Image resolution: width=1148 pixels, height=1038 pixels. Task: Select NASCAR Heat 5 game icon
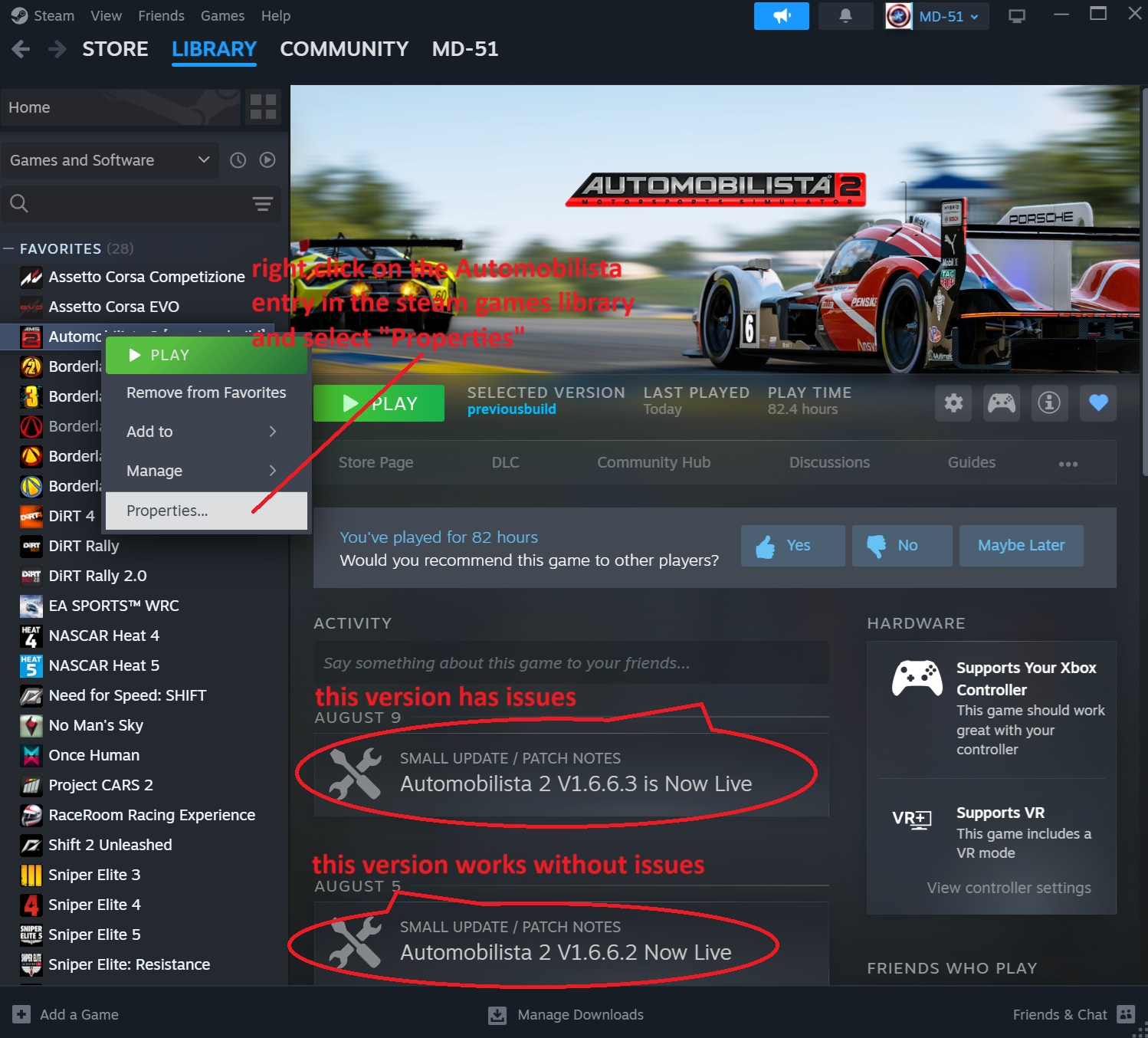point(31,665)
